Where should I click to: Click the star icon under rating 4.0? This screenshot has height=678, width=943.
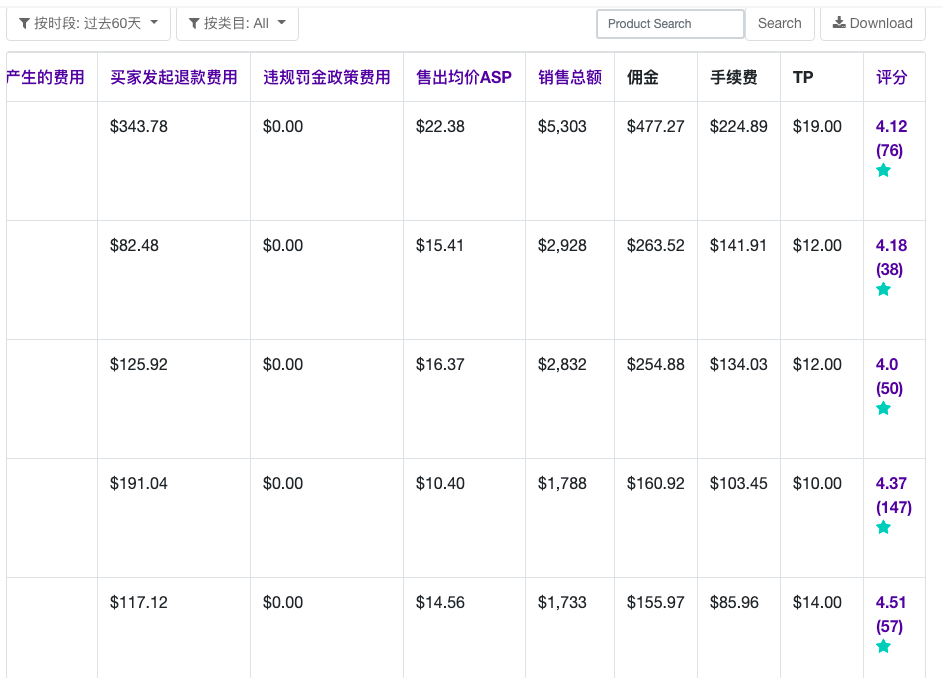coord(883,409)
